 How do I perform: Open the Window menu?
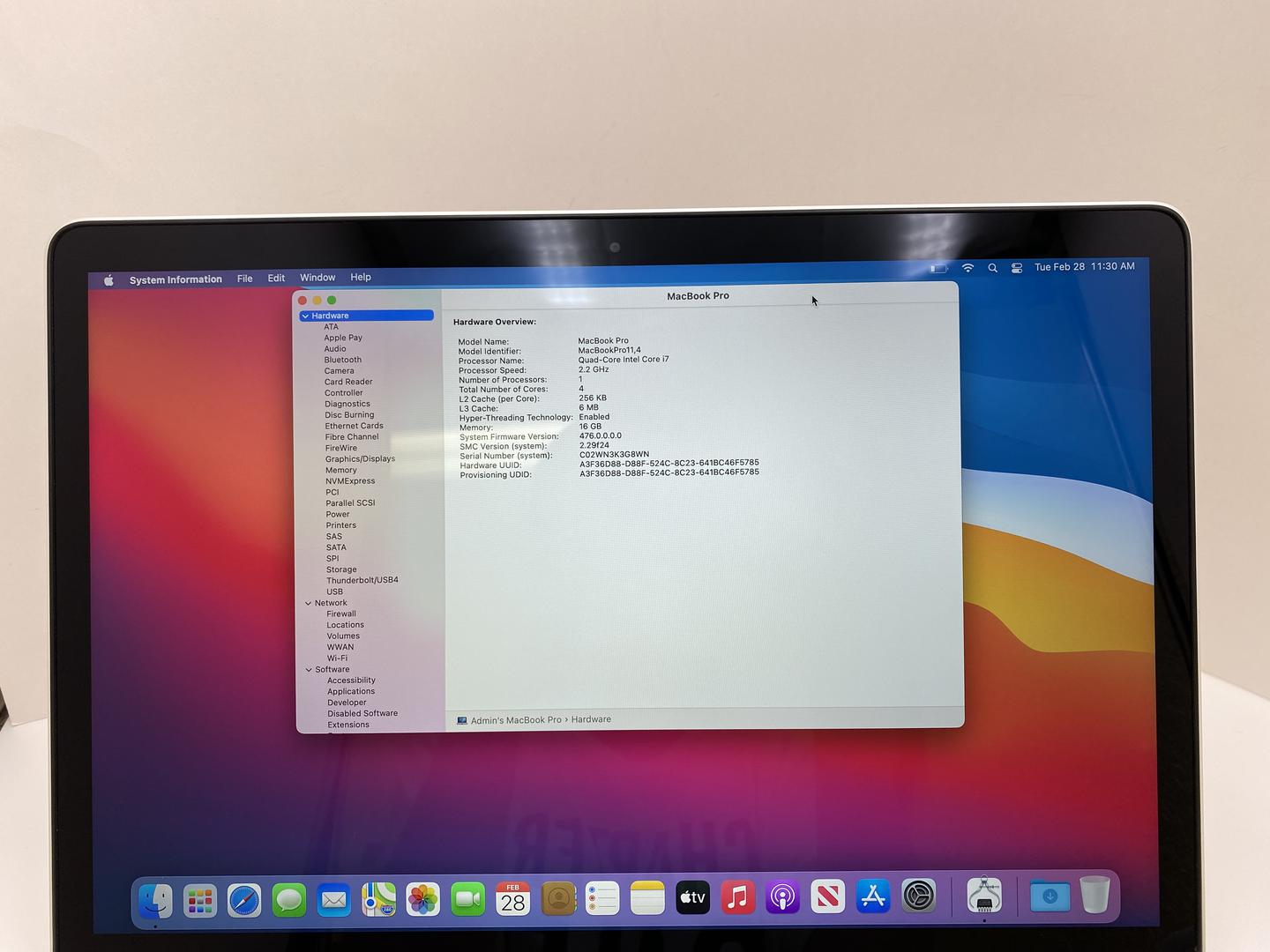point(317,278)
